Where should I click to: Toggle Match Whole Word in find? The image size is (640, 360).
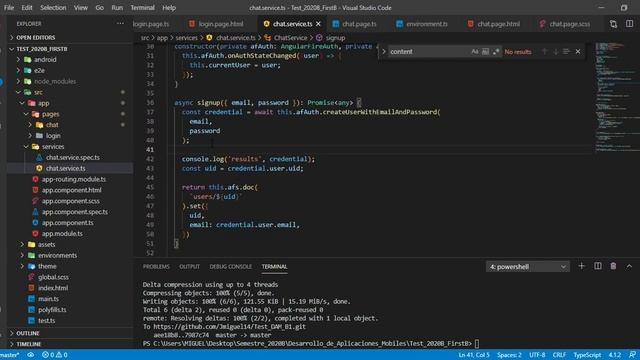click(x=485, y=52)
